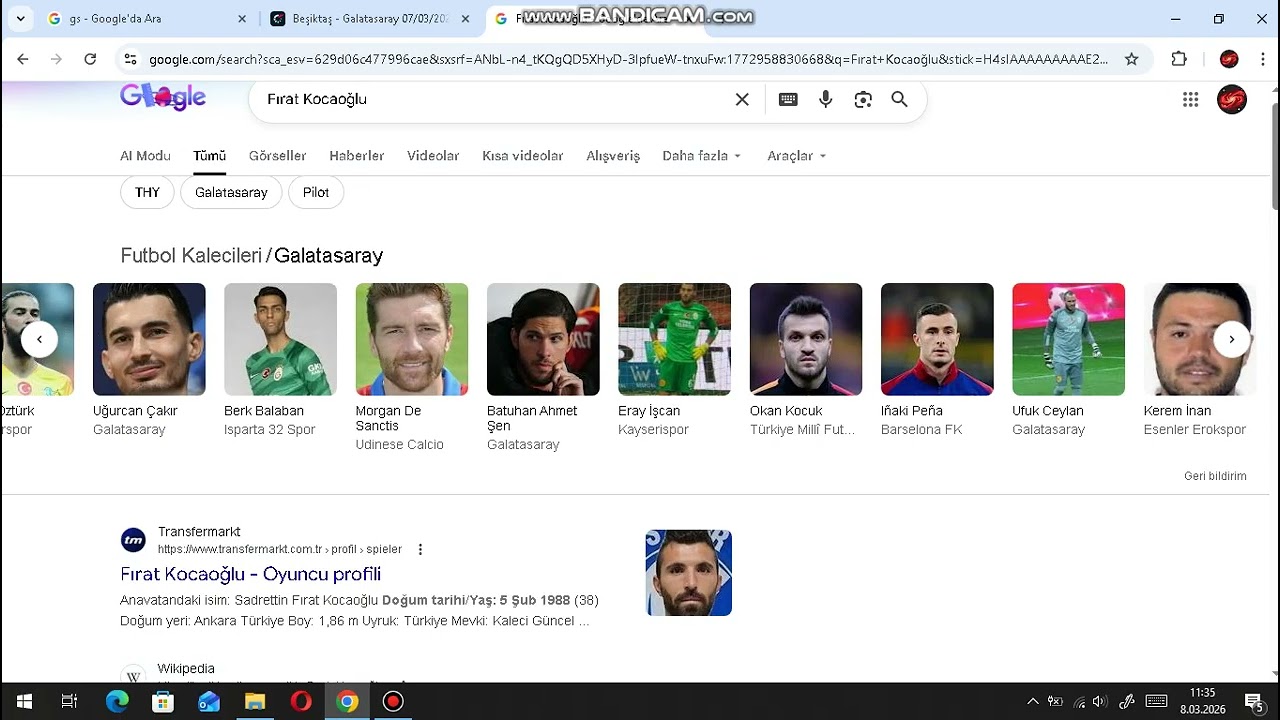Select the Galatasaray filter chip

(x=231, y=192)
